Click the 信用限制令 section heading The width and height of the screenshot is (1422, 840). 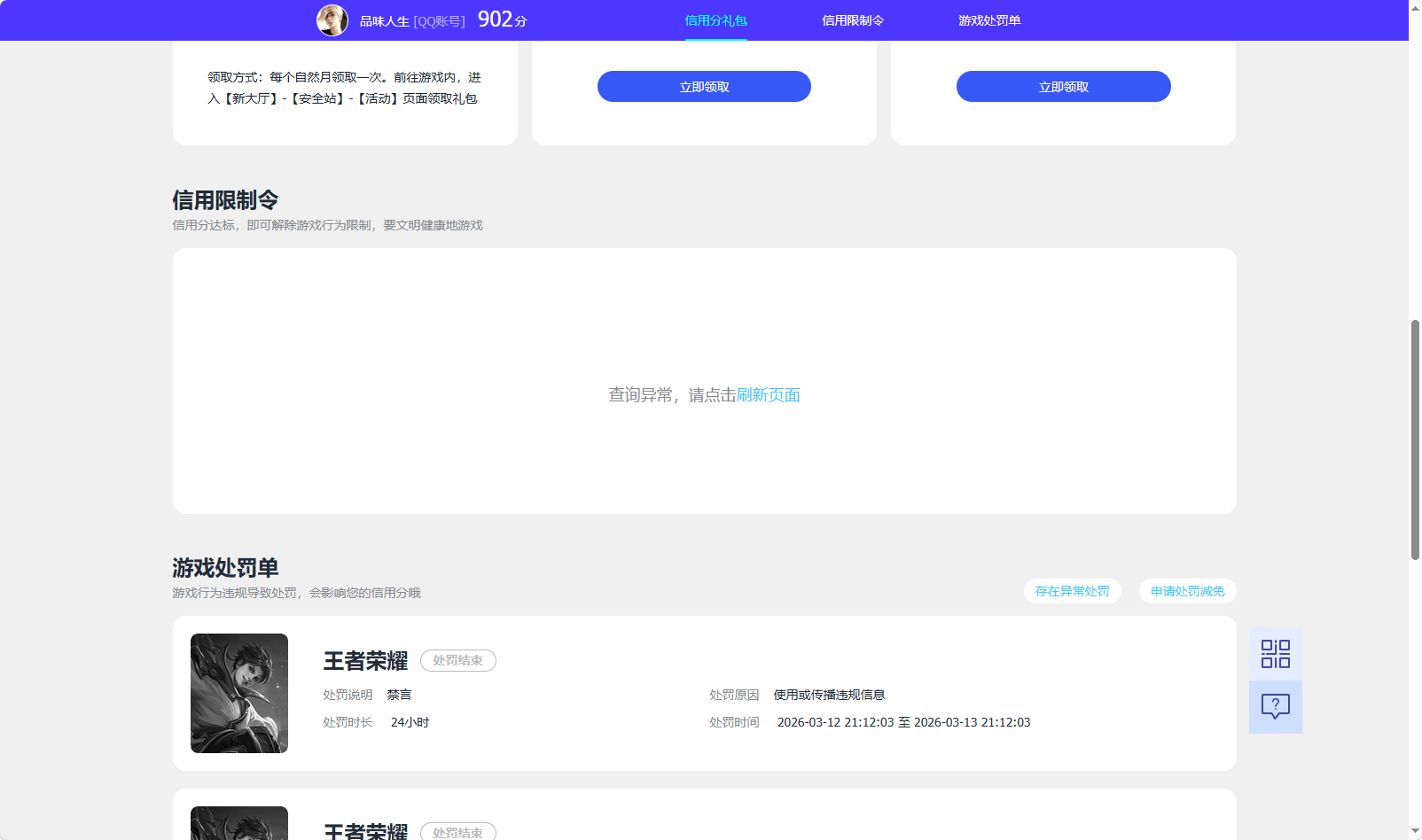click(x=225, y=200)
